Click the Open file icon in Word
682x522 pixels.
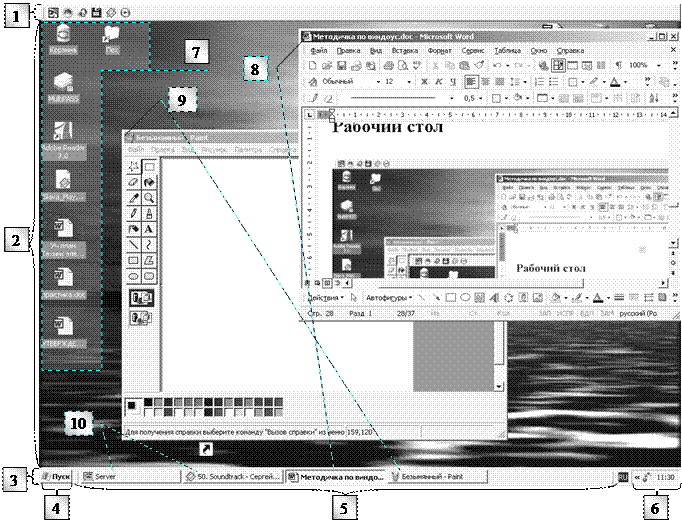(x=327, y=65)
